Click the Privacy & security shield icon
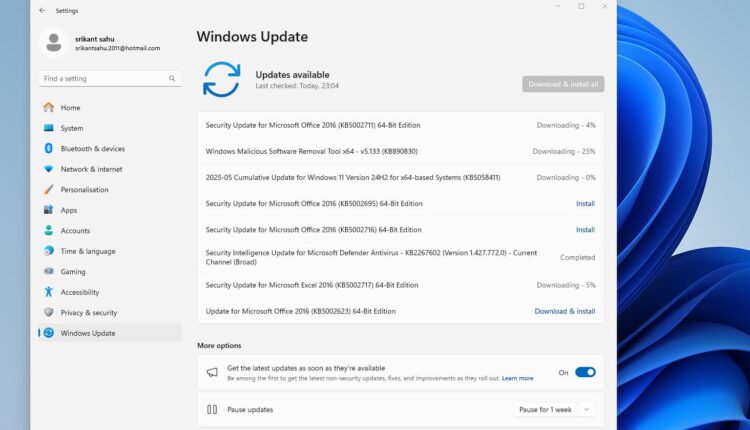The image size is (750, 430). pos(48,312)
